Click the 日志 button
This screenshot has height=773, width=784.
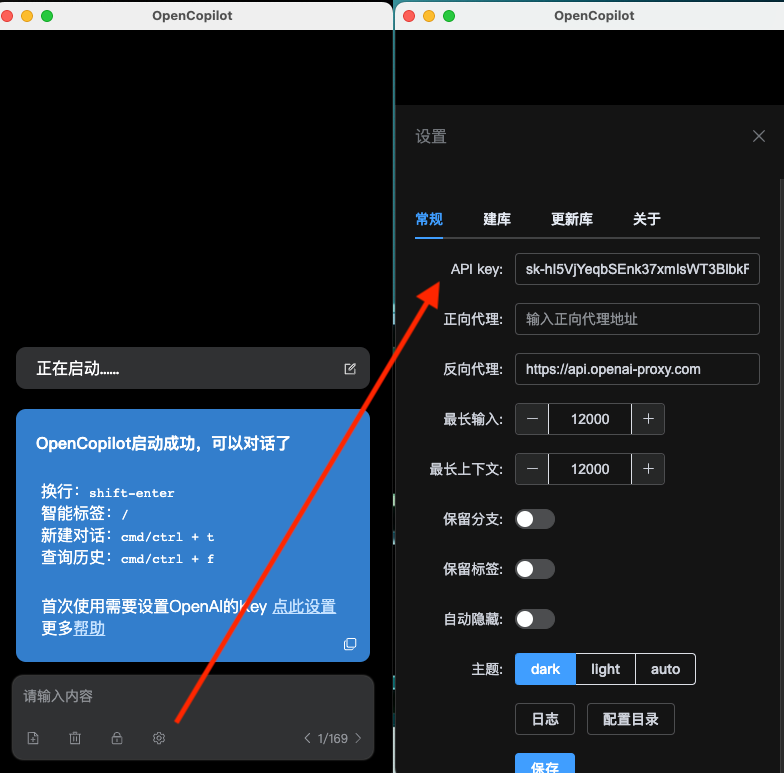point(545,719)
